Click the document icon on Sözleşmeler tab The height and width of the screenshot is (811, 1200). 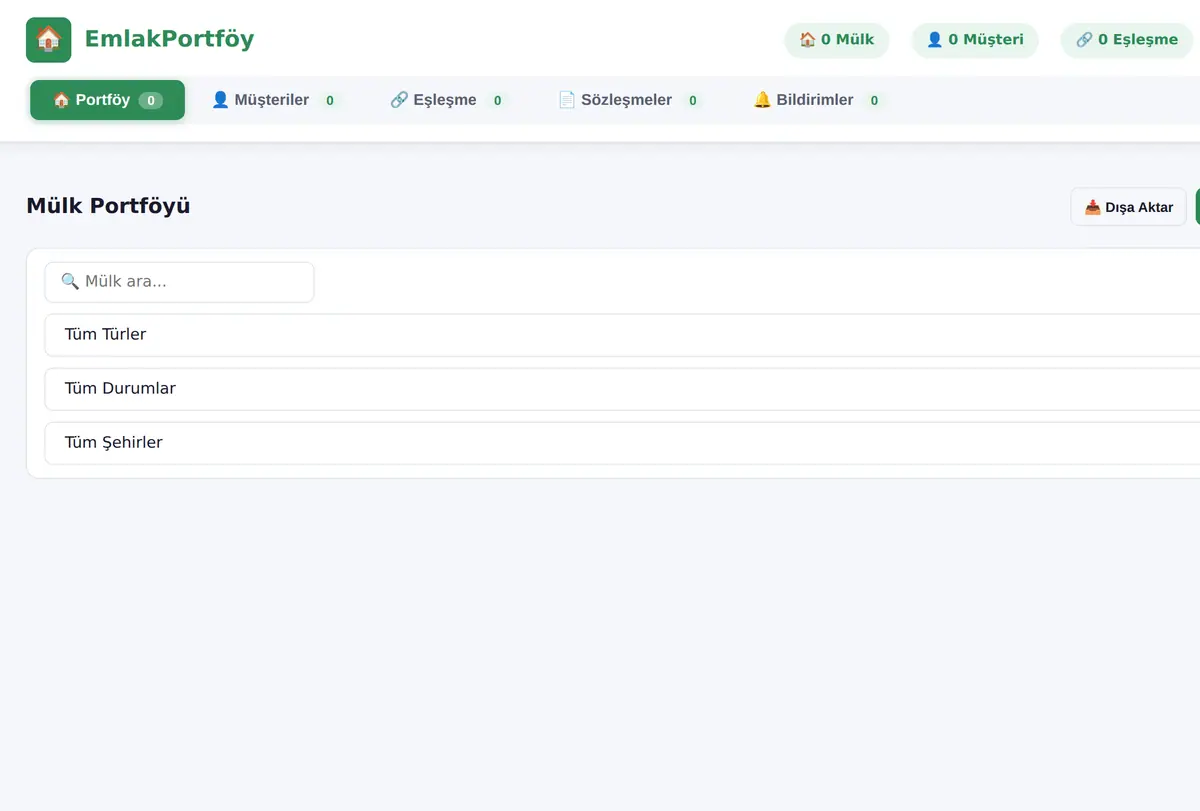coord(567,100)
